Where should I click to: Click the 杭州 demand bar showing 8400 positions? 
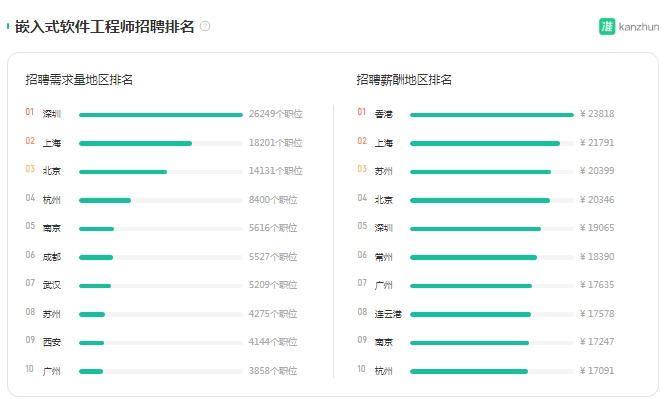(x=105, y=200)
